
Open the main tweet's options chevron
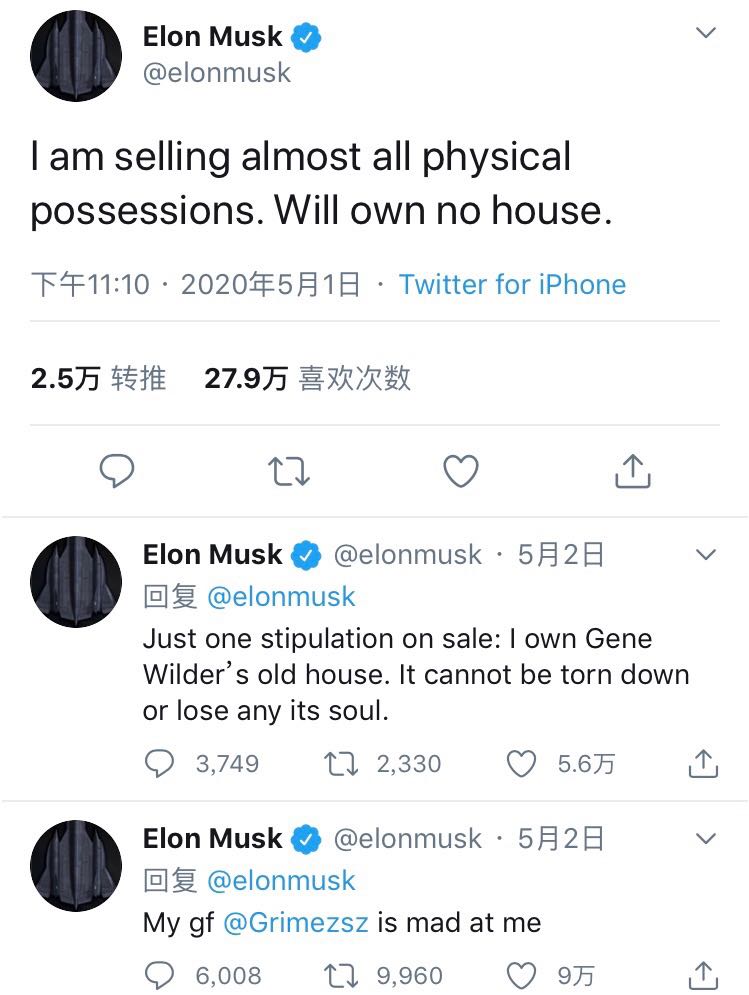(706, 33)
